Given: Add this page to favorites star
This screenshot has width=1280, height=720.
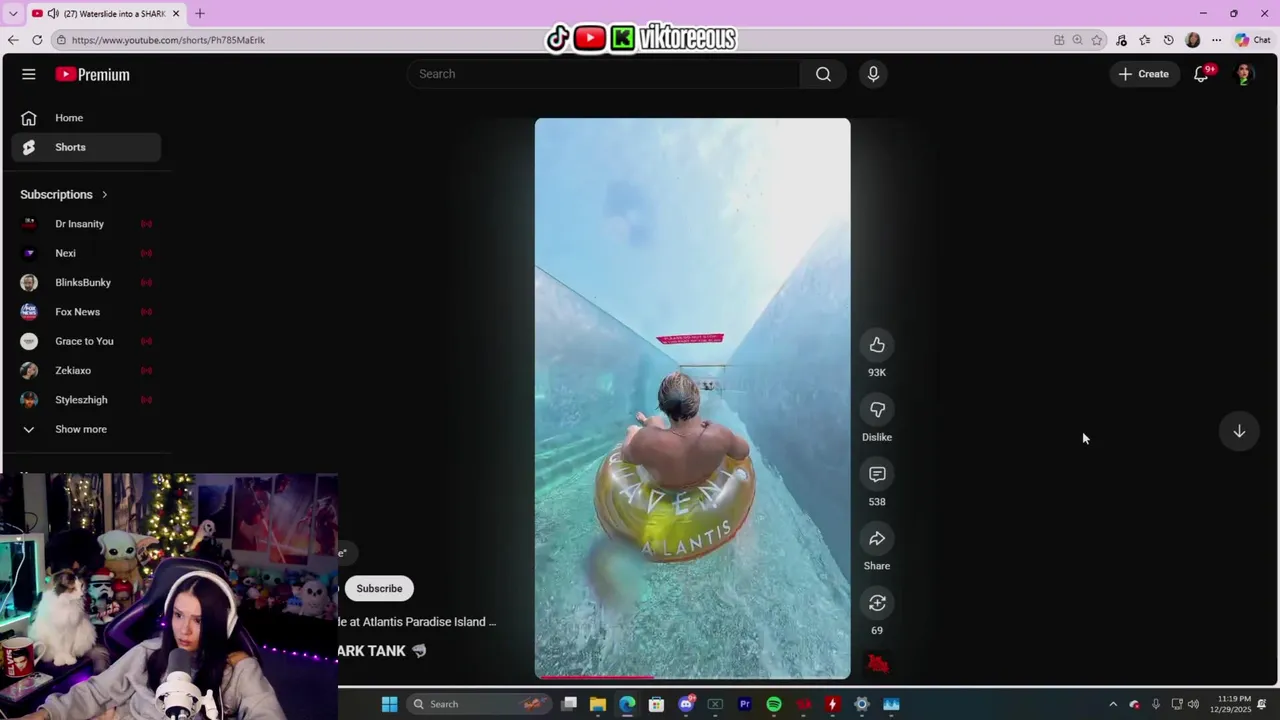Looking at the screenshot, I should point(1097,40).
